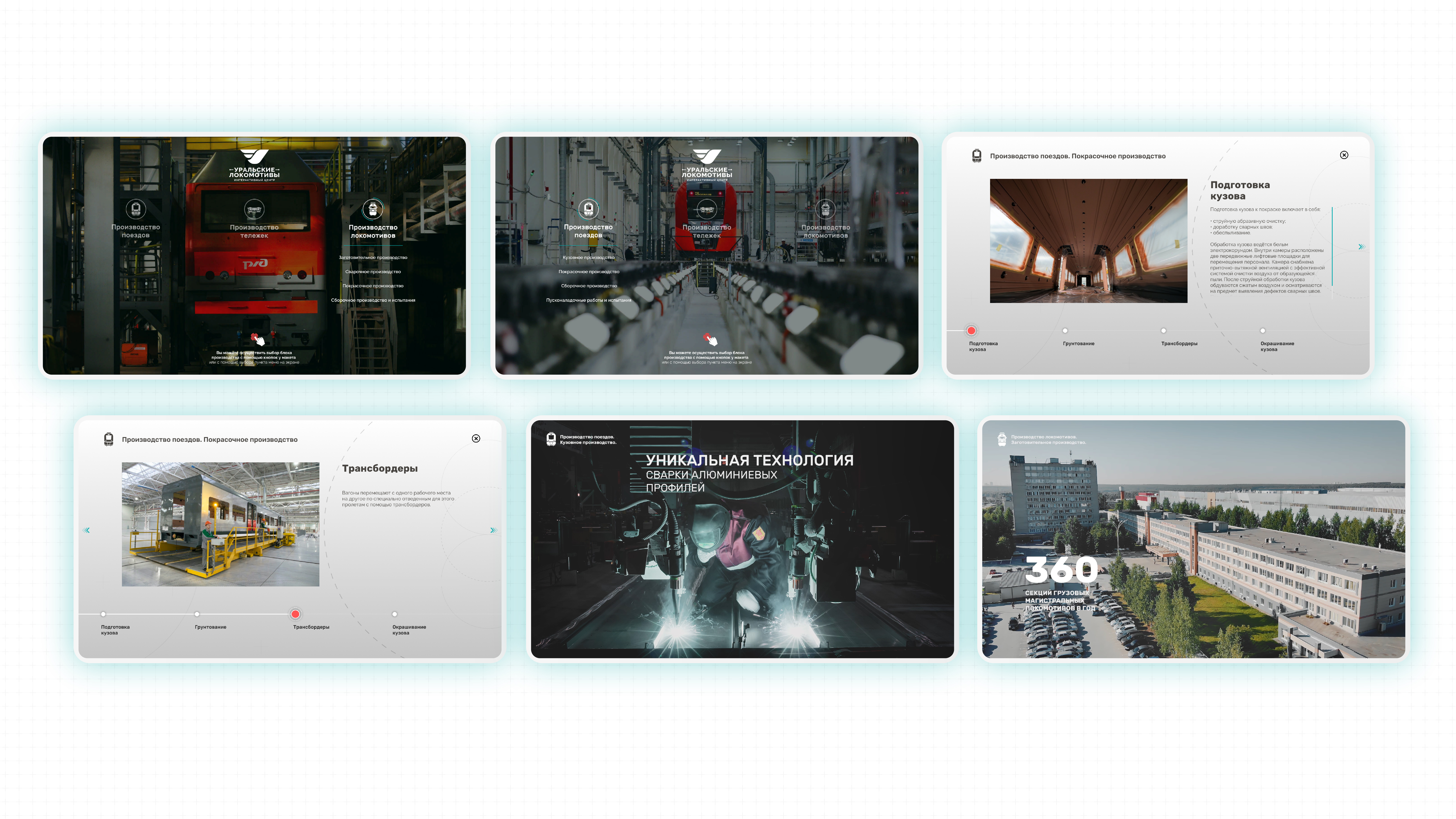
Task: Close the Подготовка кузова panel with X icon
Action: 1344,155
